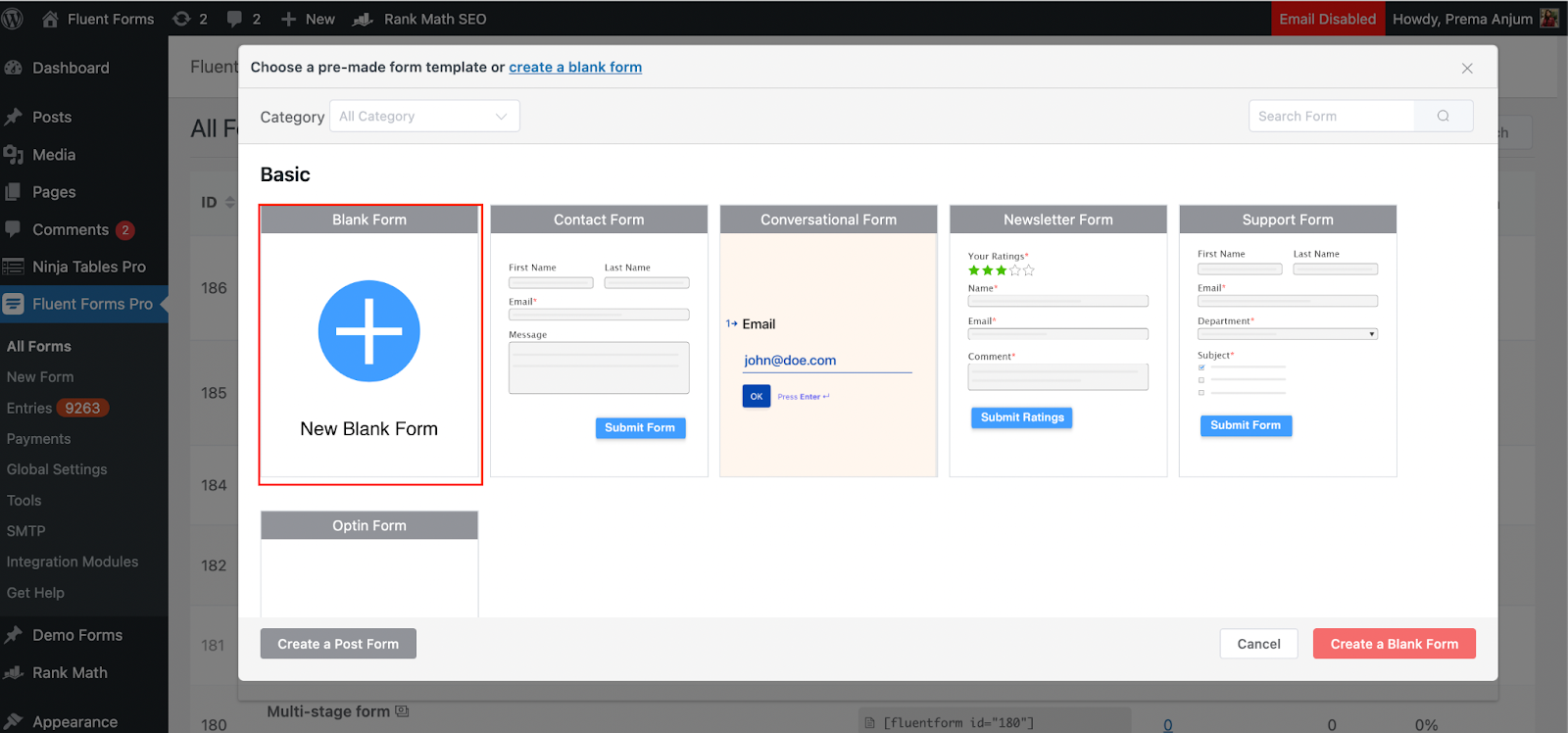This screenshot has height=733, width=1568.
Task: Click the Comments count badge 2
Action: 124,230
